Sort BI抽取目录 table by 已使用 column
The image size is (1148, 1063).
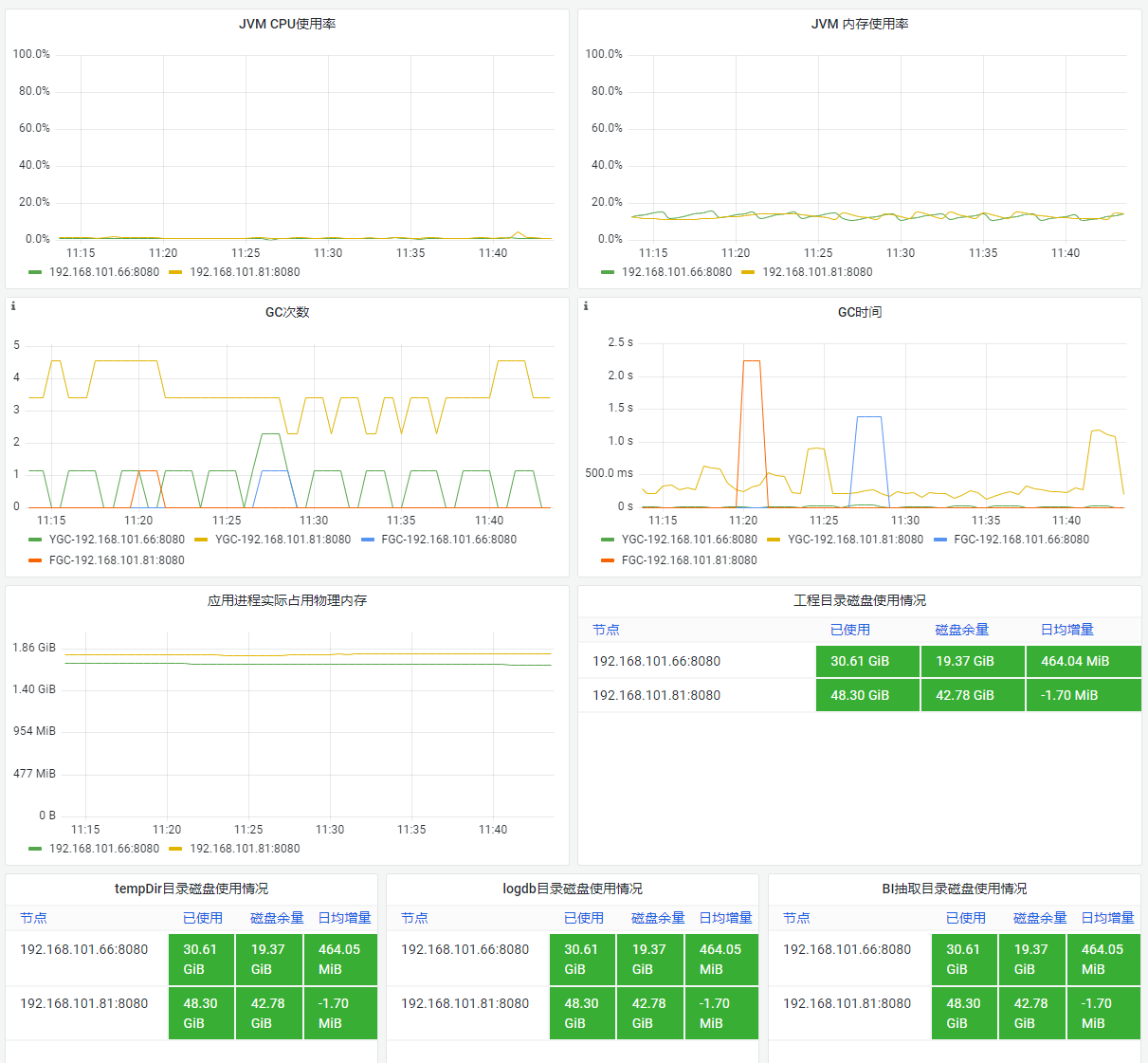point(966,918)
